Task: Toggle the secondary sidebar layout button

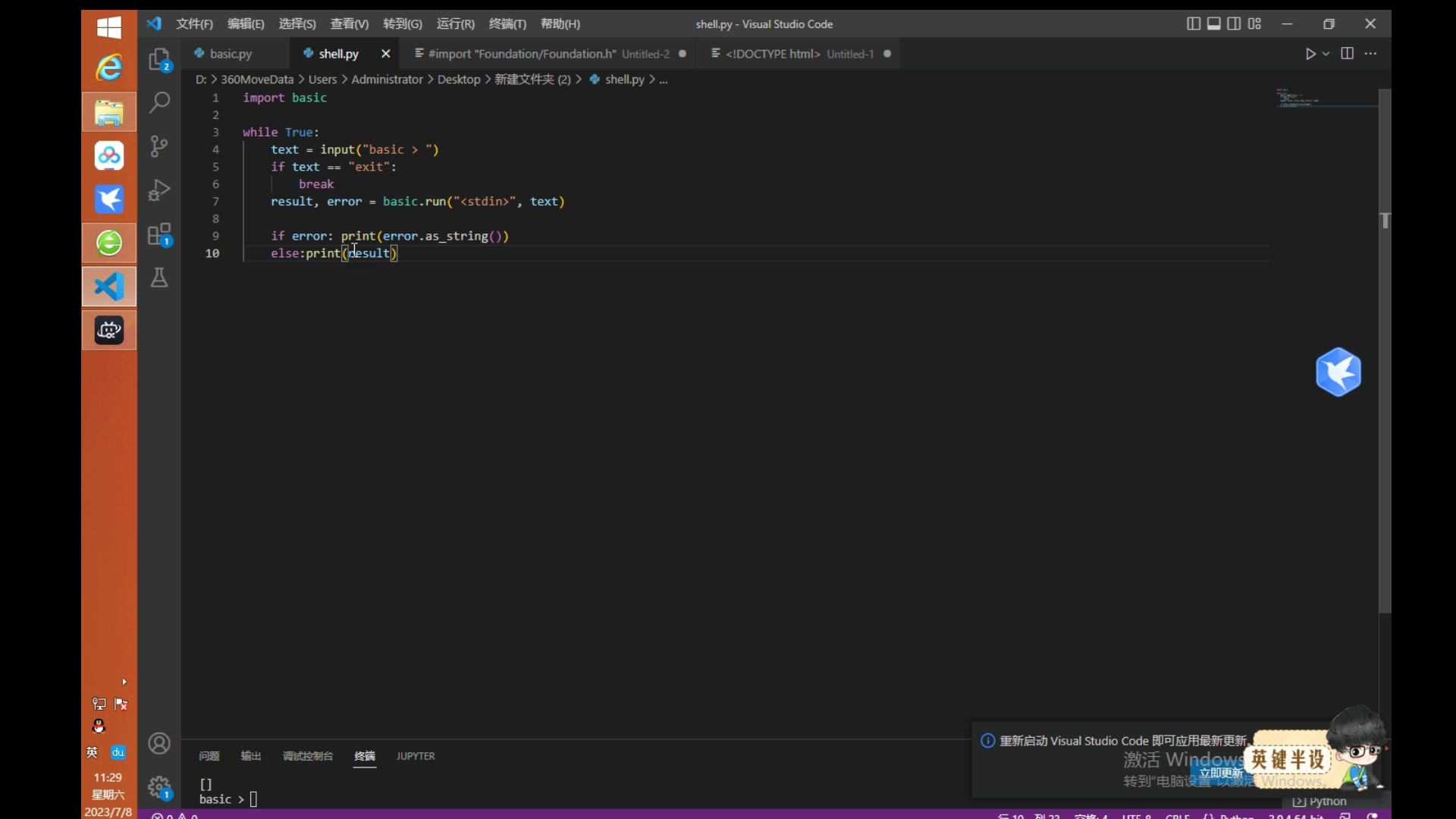Action: pos(1234,24)
